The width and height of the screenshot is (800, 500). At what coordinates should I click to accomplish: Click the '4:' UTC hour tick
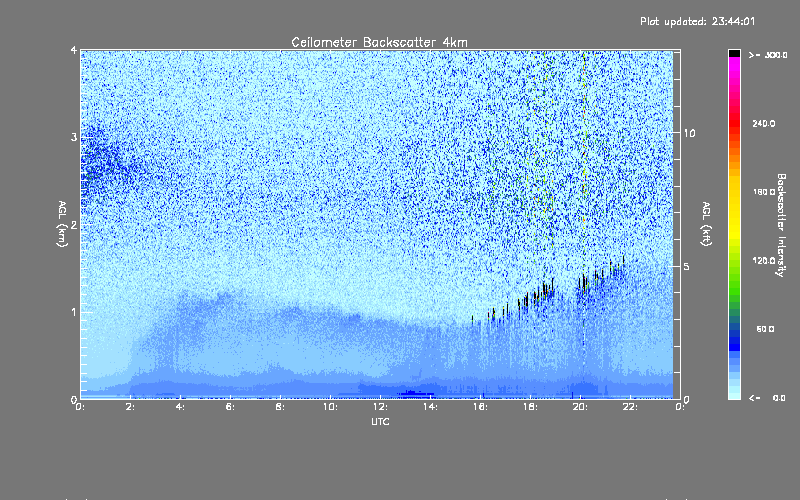(181, 407)
